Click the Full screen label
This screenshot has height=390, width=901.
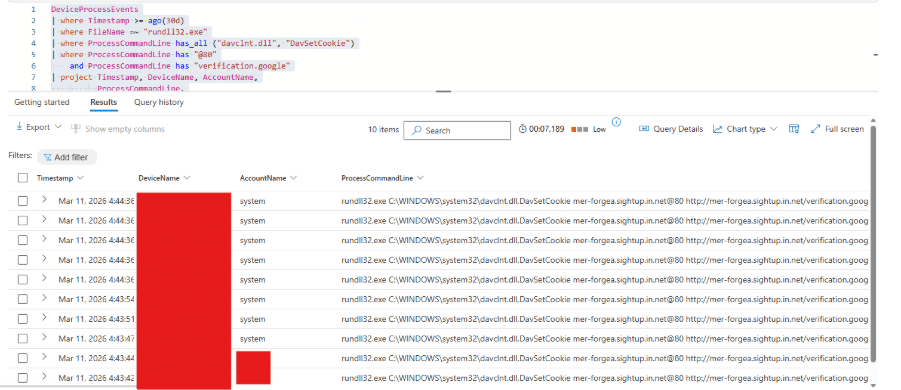(844, 129)
